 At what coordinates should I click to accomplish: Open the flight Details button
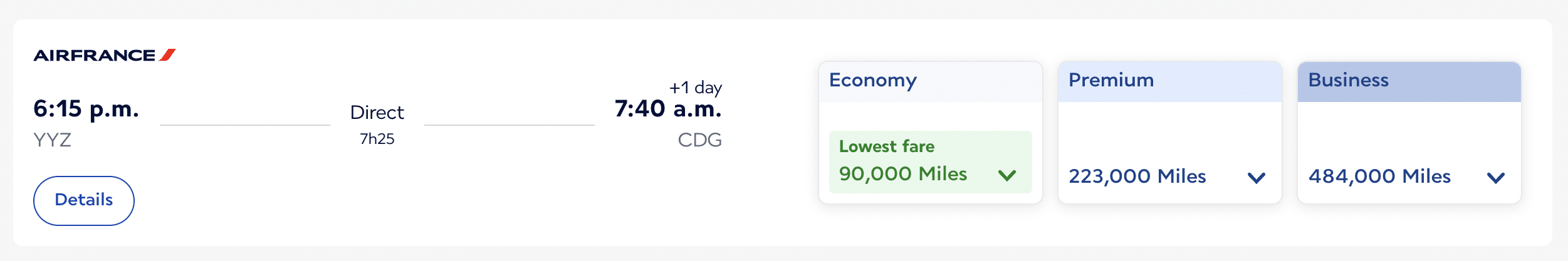click(x=84, y=200)
